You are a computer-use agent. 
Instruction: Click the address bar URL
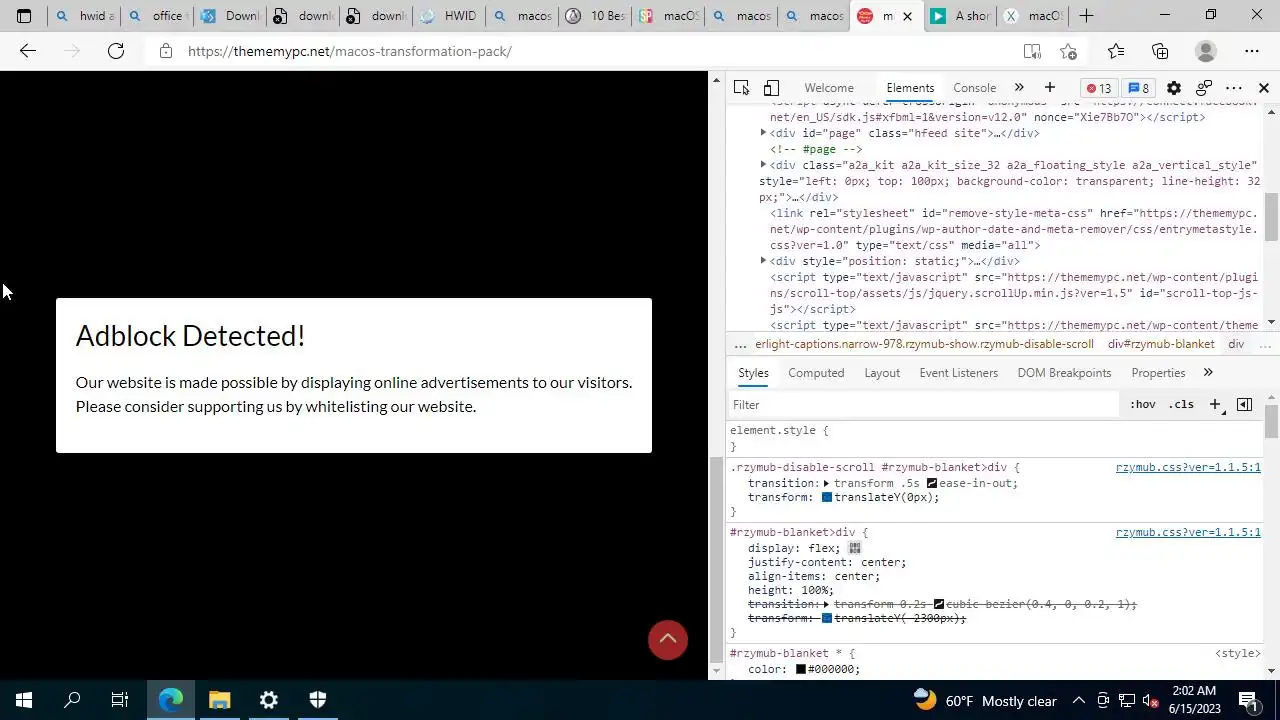[350, 51]
